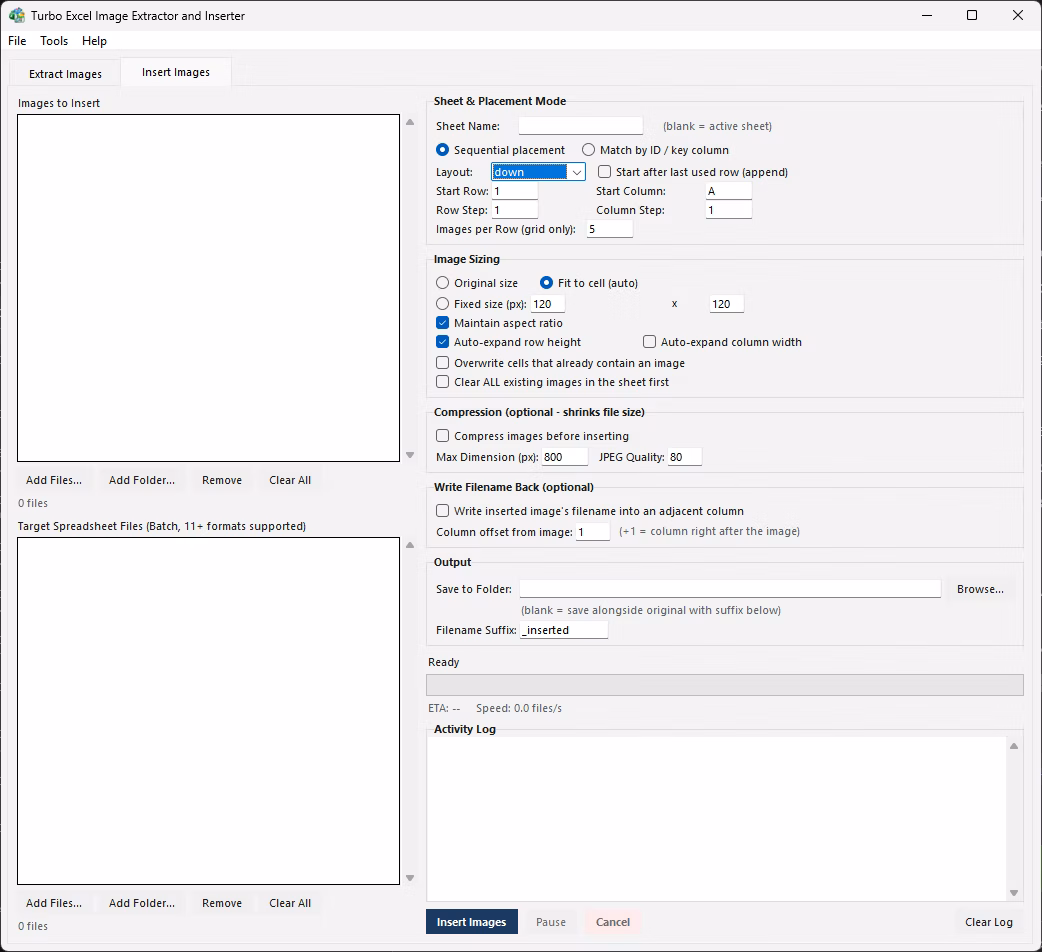Screen dimensions: 1042x952
Task: Click inside the Images to Insert list box
Action: coord(208,288)
